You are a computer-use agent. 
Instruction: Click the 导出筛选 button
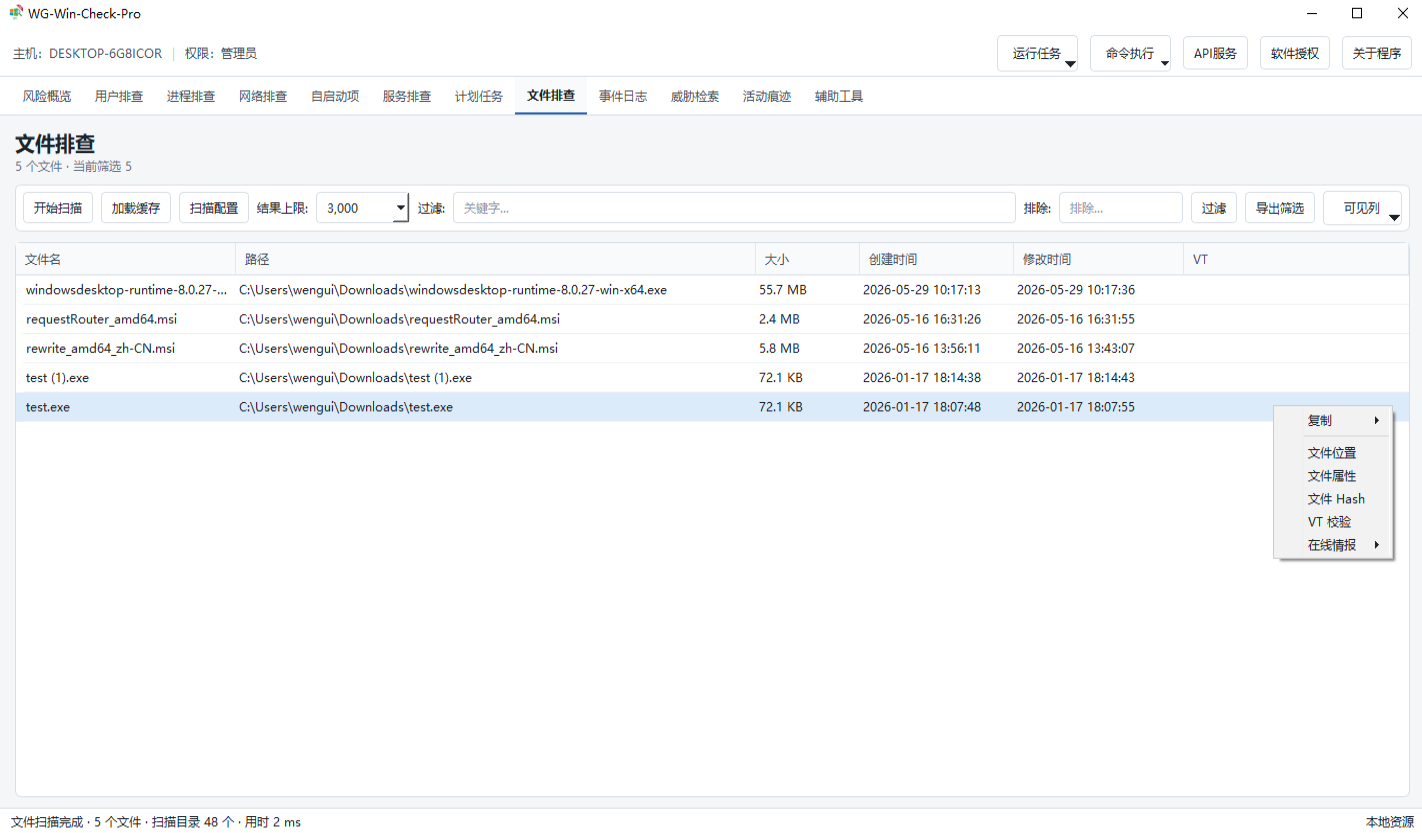coord(1280,208)
